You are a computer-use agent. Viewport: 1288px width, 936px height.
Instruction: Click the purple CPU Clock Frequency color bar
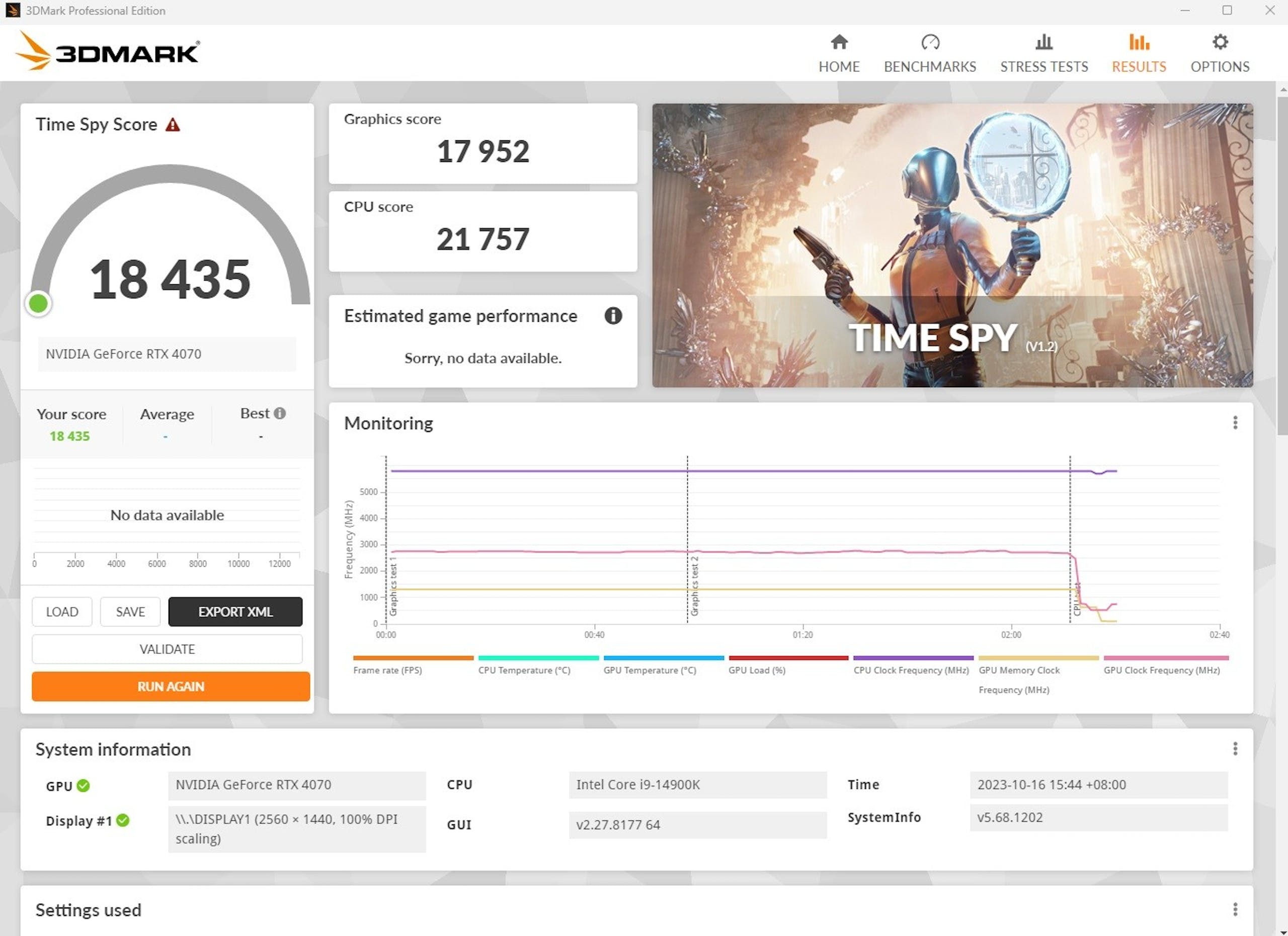(x=913, y=658)
